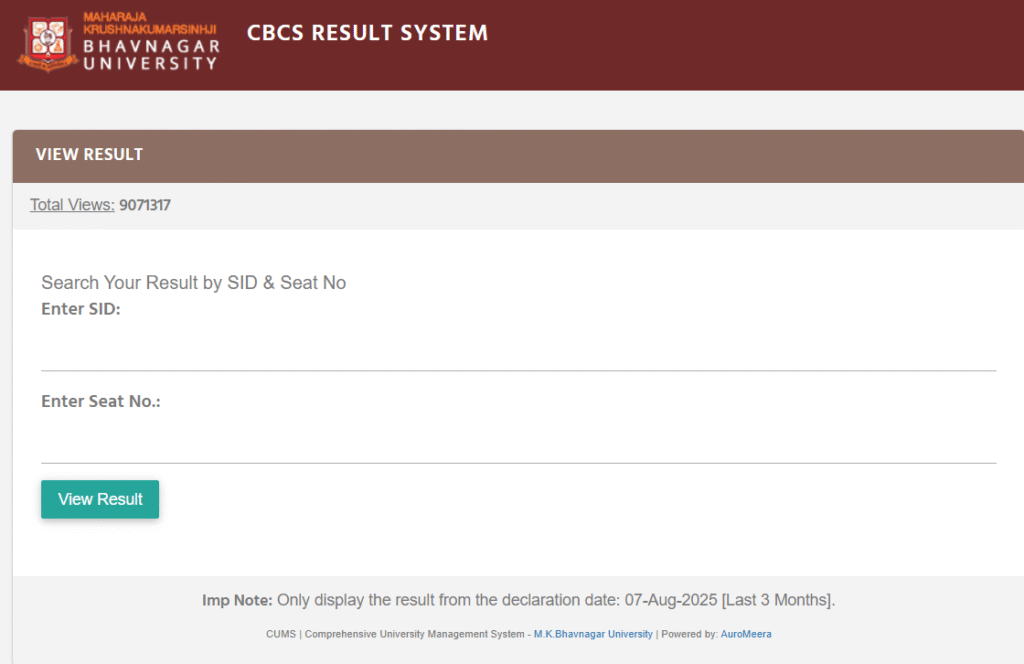This screenshot has width=1024, height=664.
Task: Click the declaration date 07-Aug-2025
Action: click(x=676, y=600)
